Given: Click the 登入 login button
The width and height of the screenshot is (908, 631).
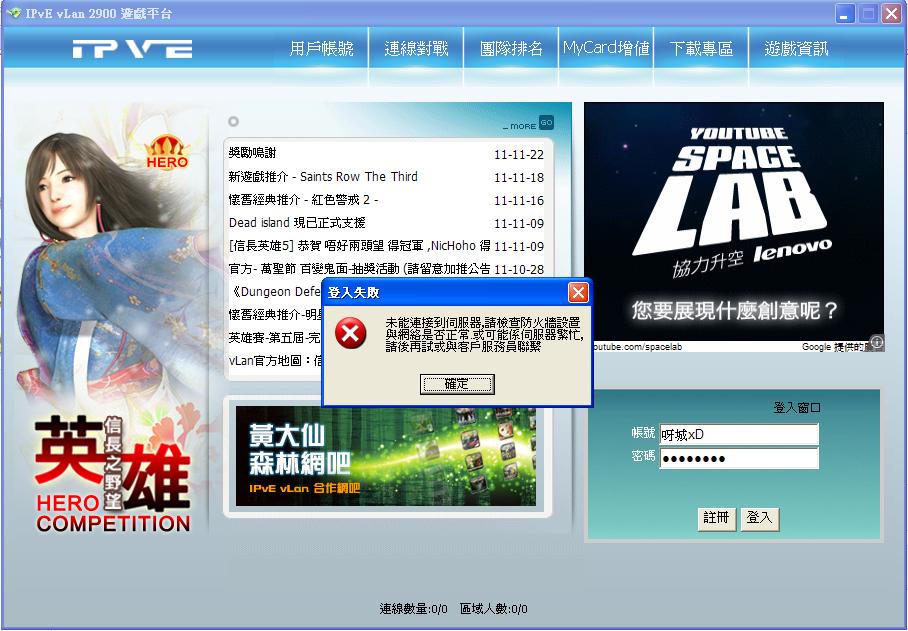Looking at the screenshot, I should click(760, 519).
